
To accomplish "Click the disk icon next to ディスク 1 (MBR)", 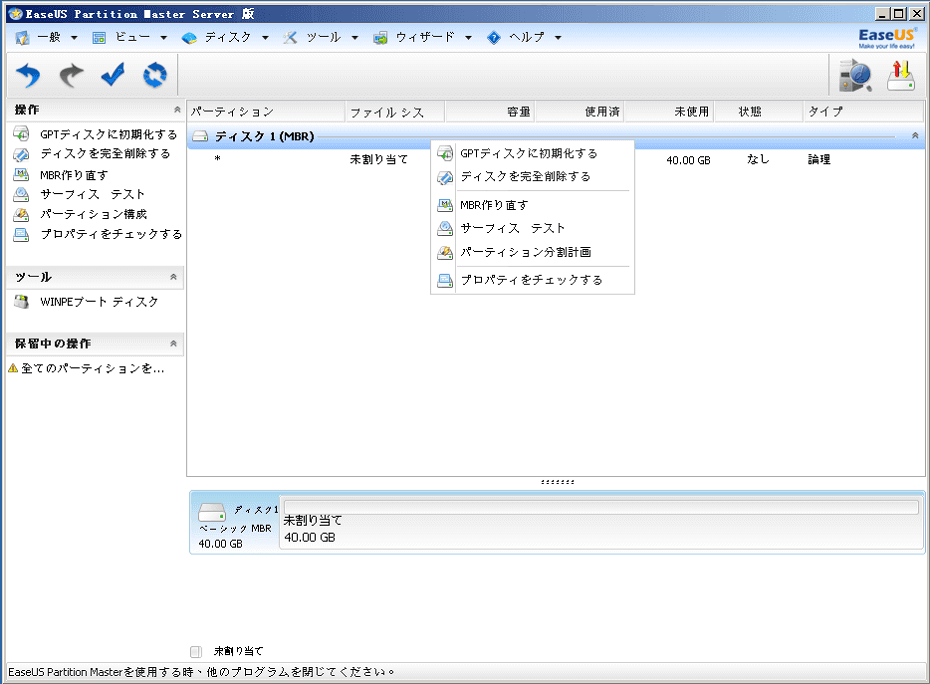I will click(x=200, y=136).
